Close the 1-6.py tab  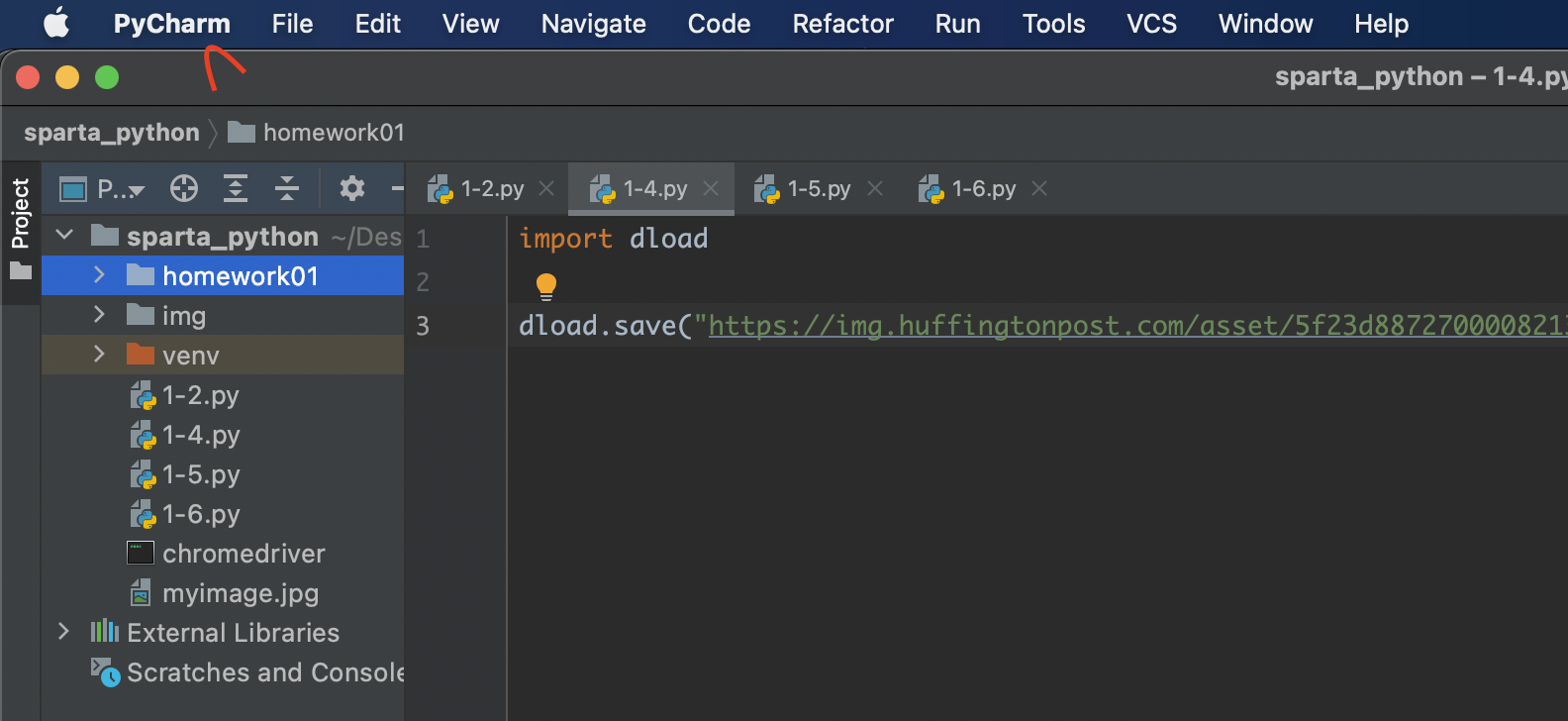click(x=1039, y=188)
